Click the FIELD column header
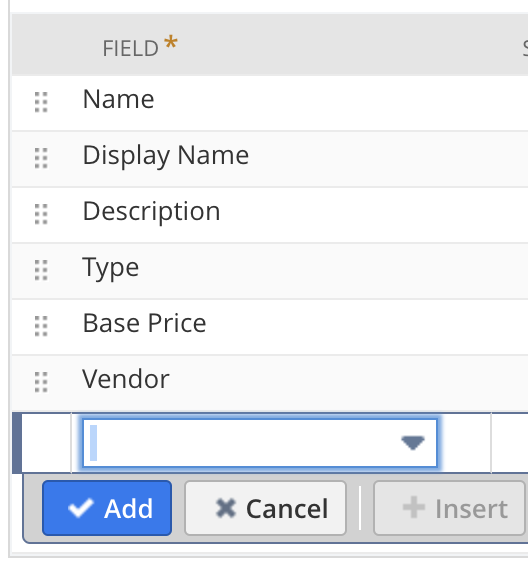The image size is (528, 584). (140, 47)
